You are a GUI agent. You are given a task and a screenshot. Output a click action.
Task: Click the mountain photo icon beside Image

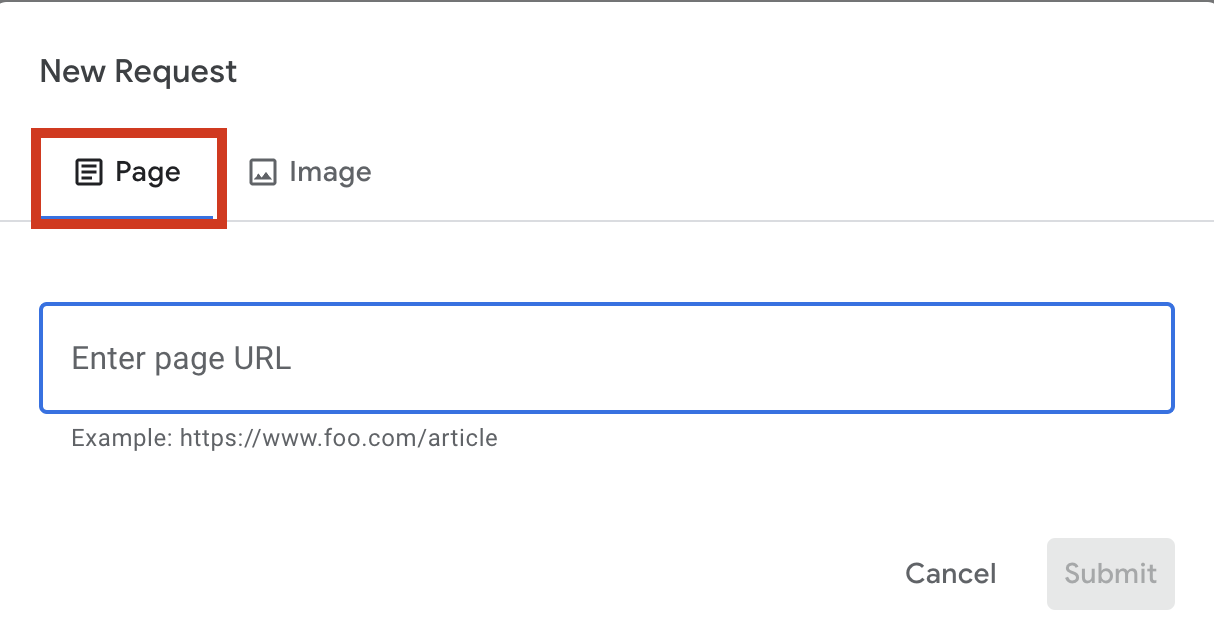click(x=262, y=172)
